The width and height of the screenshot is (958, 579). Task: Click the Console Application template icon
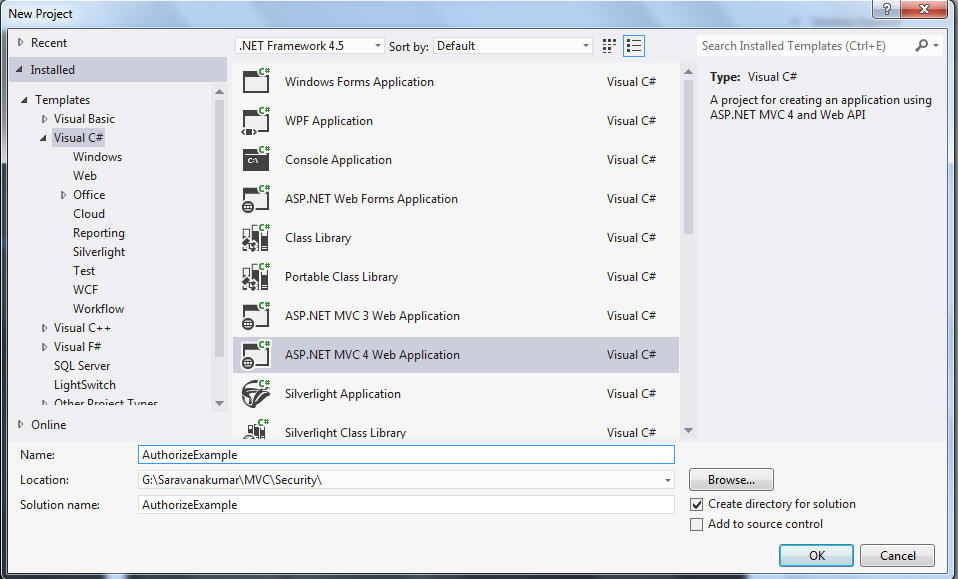pyautogui.click(x=256, y=159)
